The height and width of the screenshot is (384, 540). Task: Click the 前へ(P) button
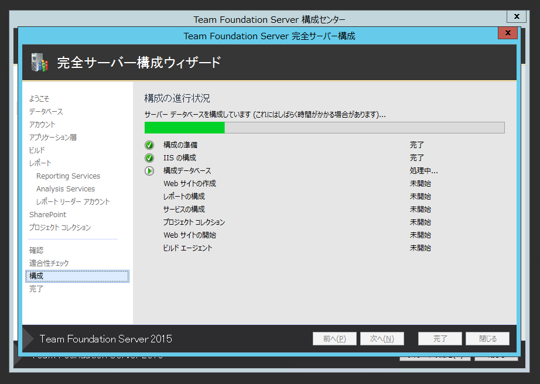click(334, 339)
